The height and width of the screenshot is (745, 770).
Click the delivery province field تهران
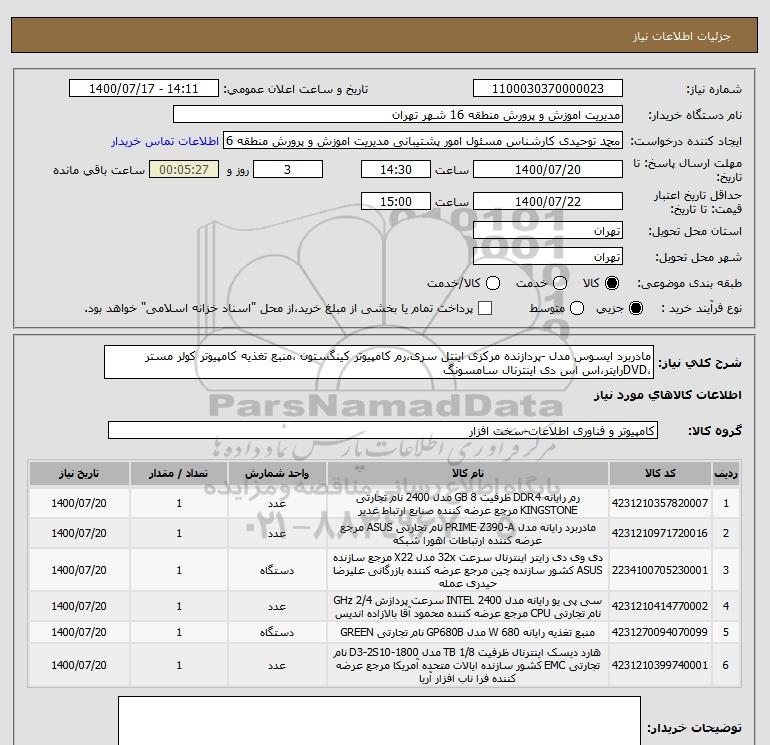(548, 230)
